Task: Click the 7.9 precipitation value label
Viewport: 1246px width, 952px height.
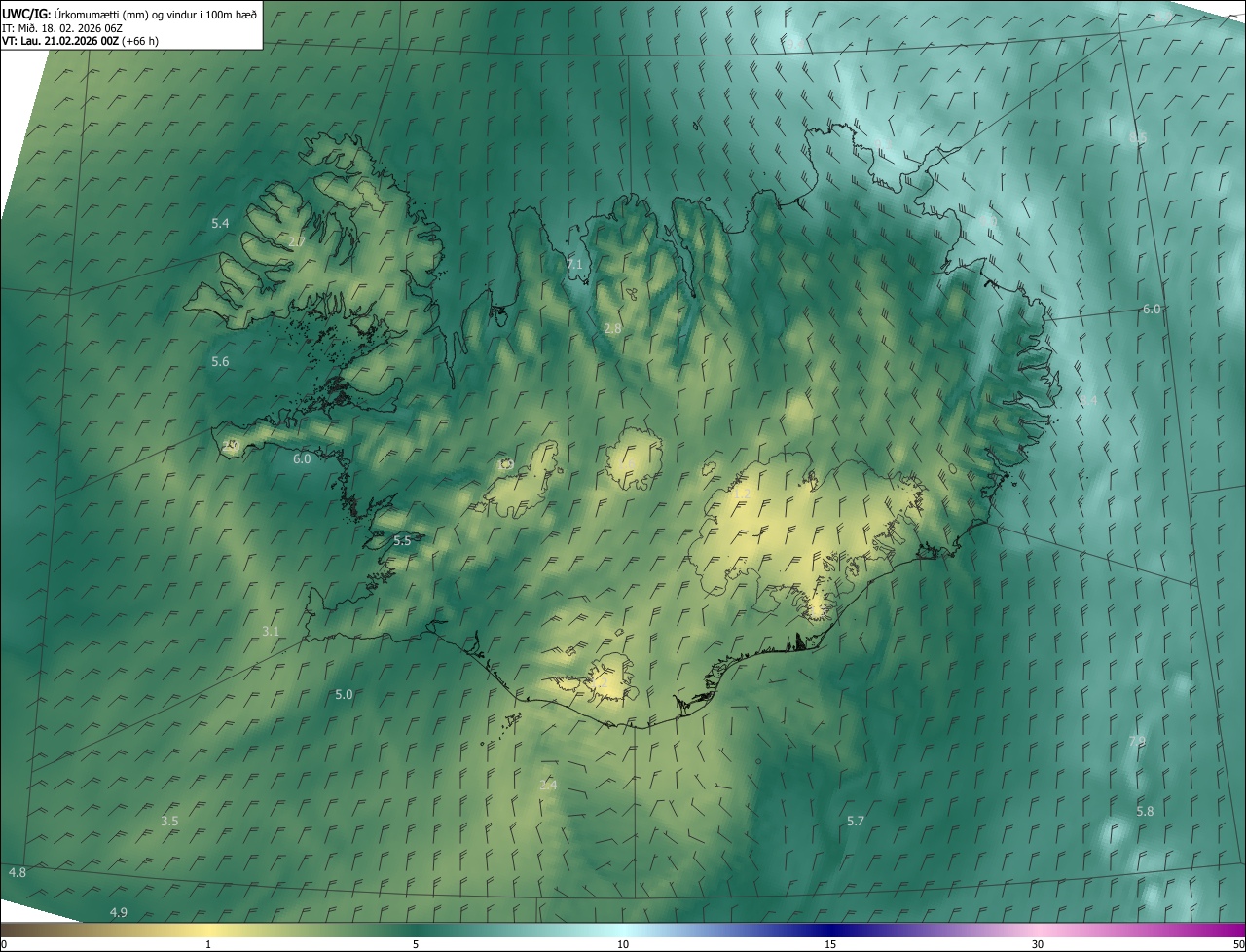Action: [x=1137, y=742]
